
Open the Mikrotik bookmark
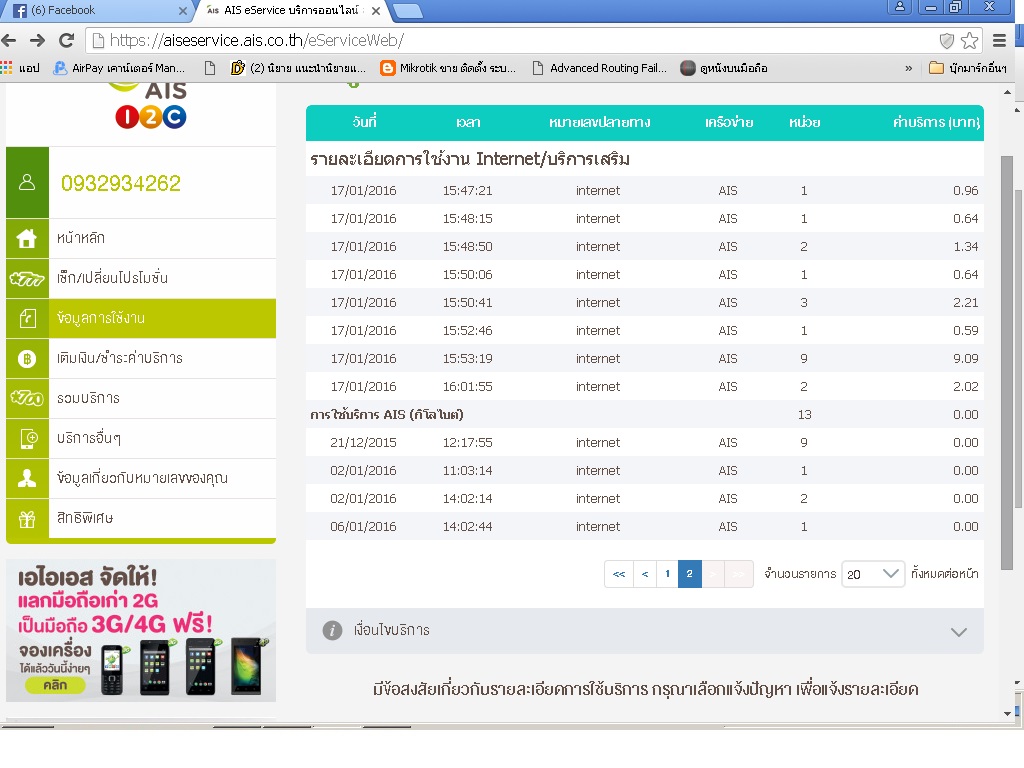pyautogui.click(x=448, y=68)
